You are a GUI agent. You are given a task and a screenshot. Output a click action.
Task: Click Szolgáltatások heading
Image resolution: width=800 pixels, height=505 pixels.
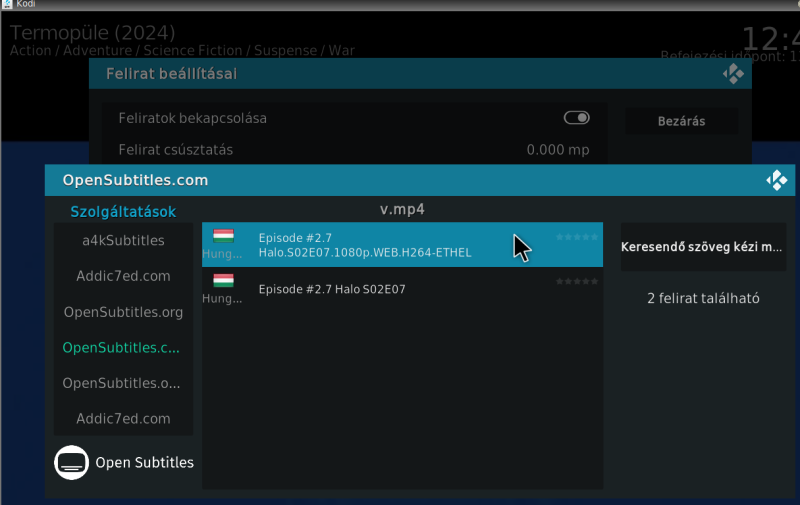click(123, 212)
